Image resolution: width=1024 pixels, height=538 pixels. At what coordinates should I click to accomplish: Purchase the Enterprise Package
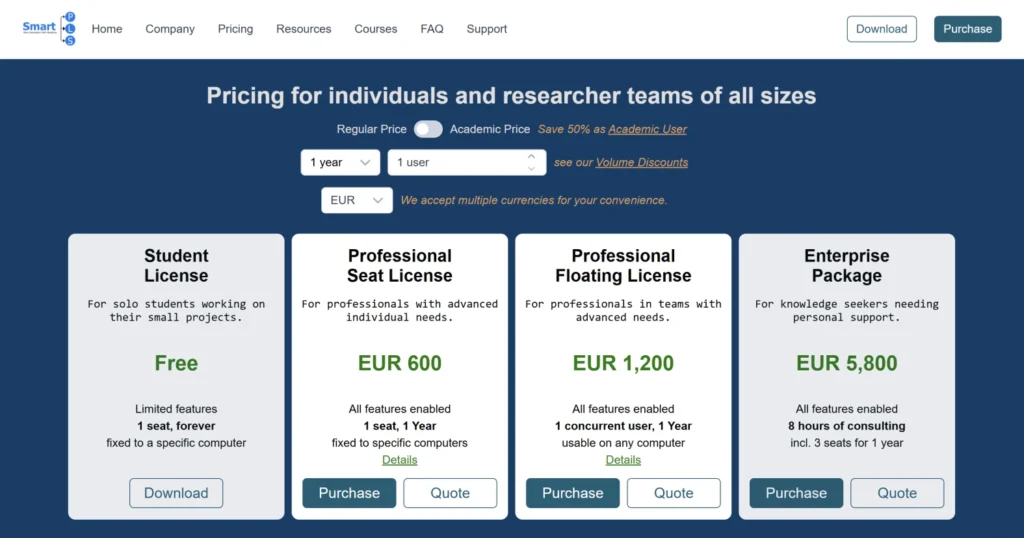tap(796, 493)
